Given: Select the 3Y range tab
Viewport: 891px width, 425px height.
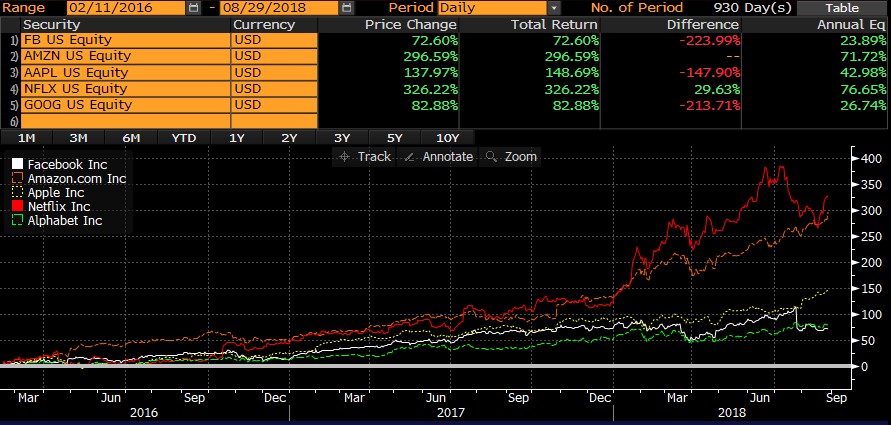Looking at the screenshot, I should pyautogui.click(x=342, y=138).
